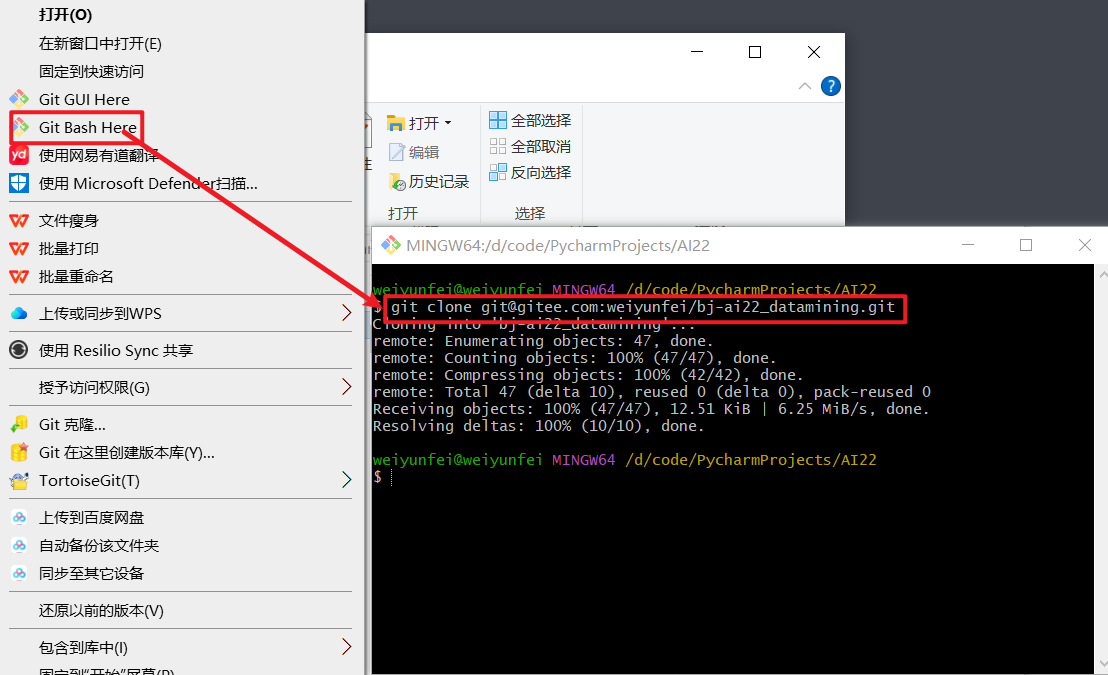Maximize the MINGW64 Git Bash window
This screenshot has height=675, width=1108.
pyautogui.click(x=1026, y=245)
